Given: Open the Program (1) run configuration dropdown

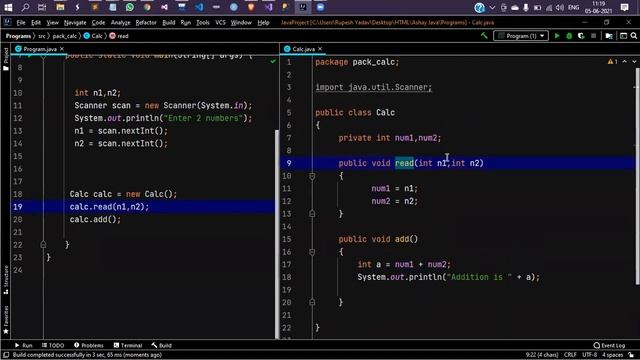Looking at the screenshot, I should (x=521, y=36).
